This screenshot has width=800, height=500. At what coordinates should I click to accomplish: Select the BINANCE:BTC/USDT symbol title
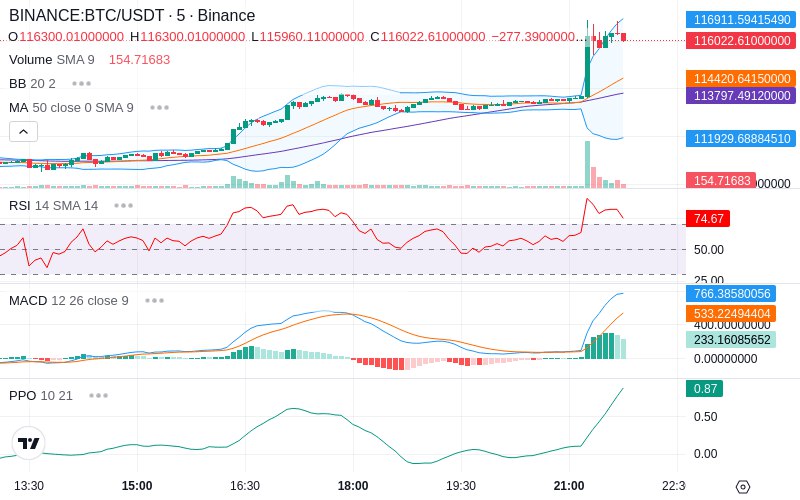pos(86,15)
